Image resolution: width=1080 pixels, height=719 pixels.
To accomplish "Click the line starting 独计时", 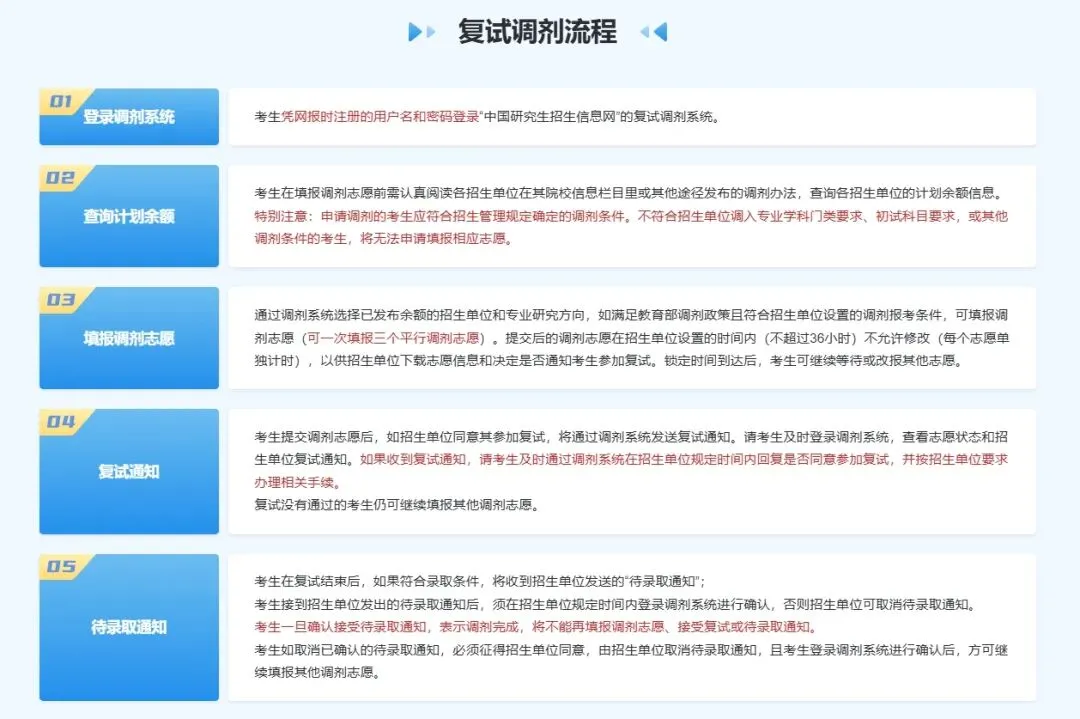I will click(609, 361).
